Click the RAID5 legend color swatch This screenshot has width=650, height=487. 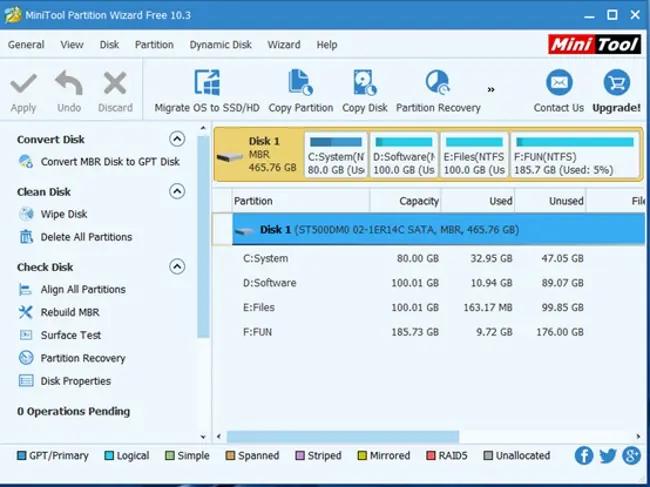click(431, 456)
